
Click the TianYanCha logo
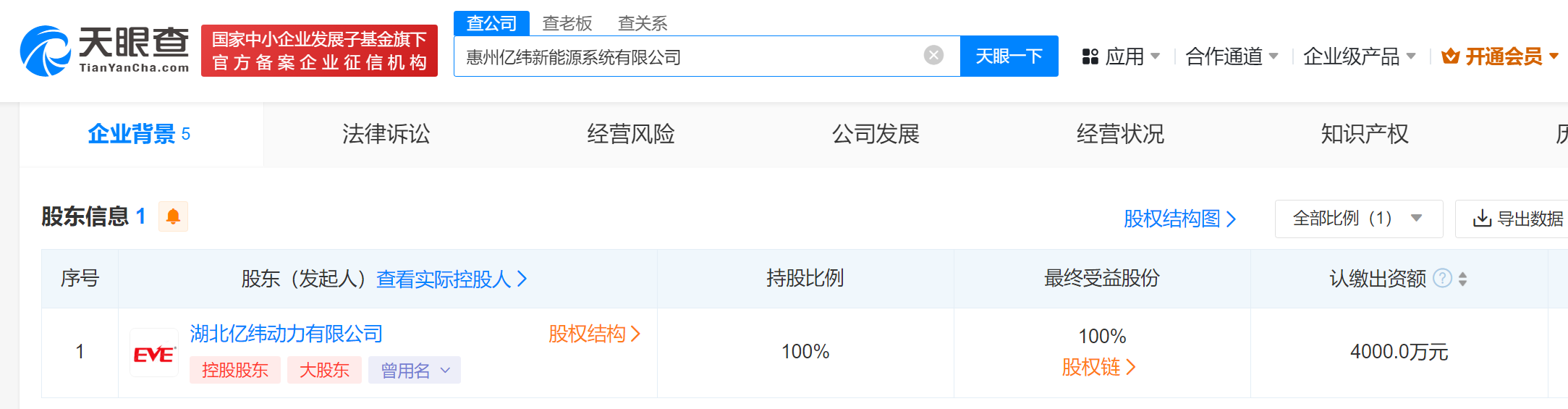point(105,51)
